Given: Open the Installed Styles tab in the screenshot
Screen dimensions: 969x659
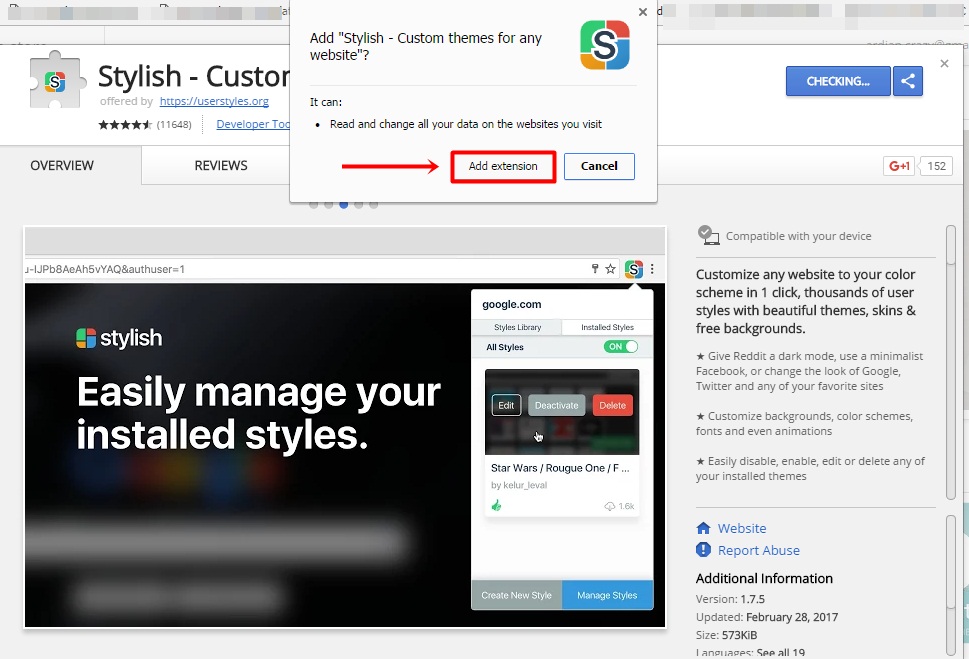Looking at the screenshot, I should tap(607, 327).
